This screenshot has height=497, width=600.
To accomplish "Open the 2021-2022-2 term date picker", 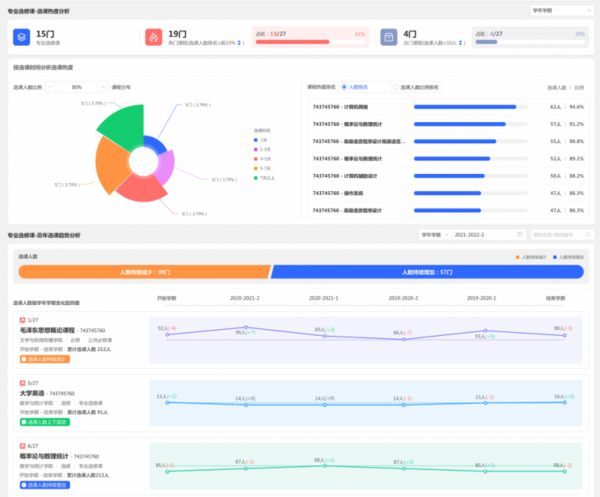I will 489,235.
